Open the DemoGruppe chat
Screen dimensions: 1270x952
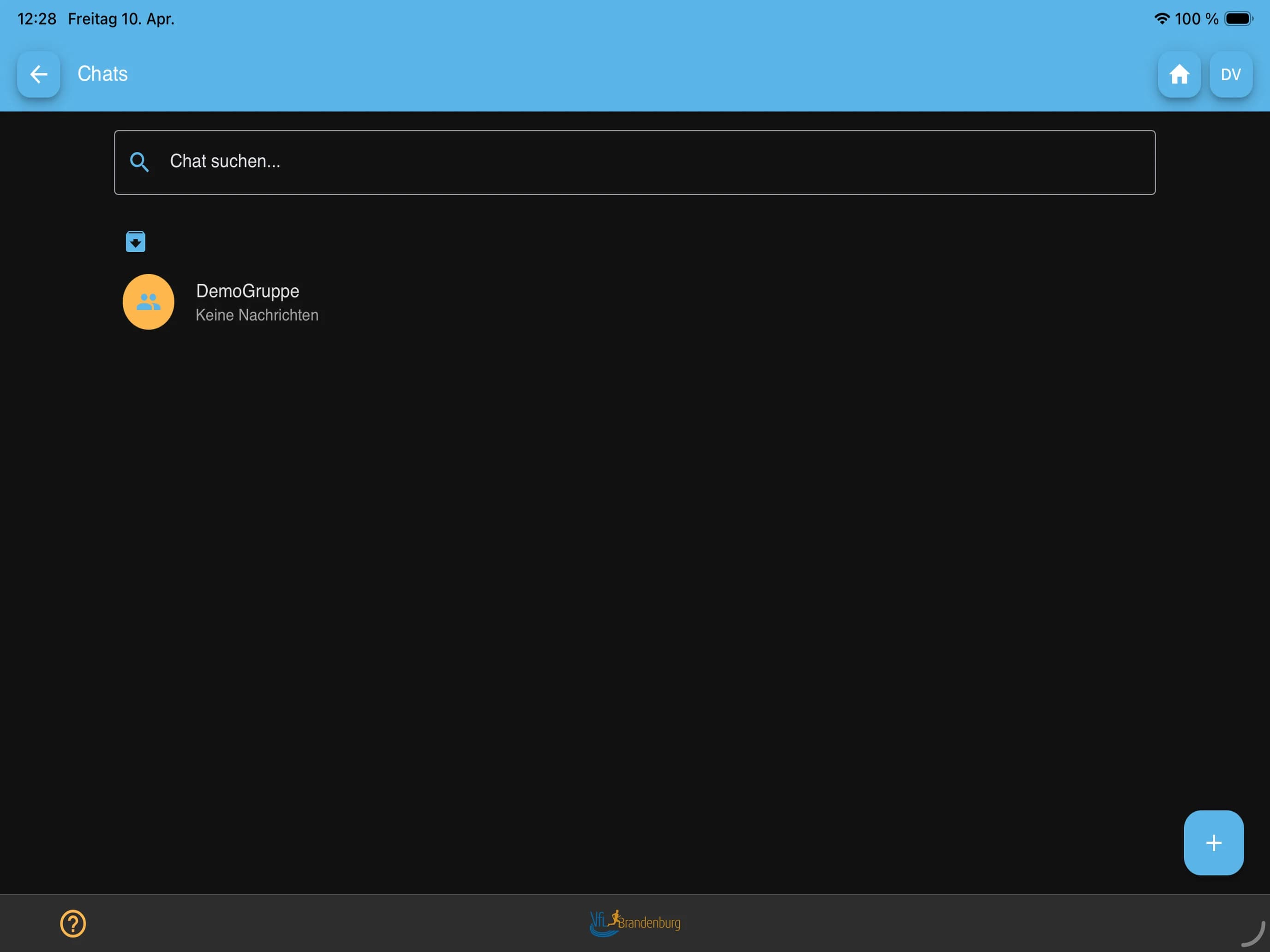pos(635,302)
